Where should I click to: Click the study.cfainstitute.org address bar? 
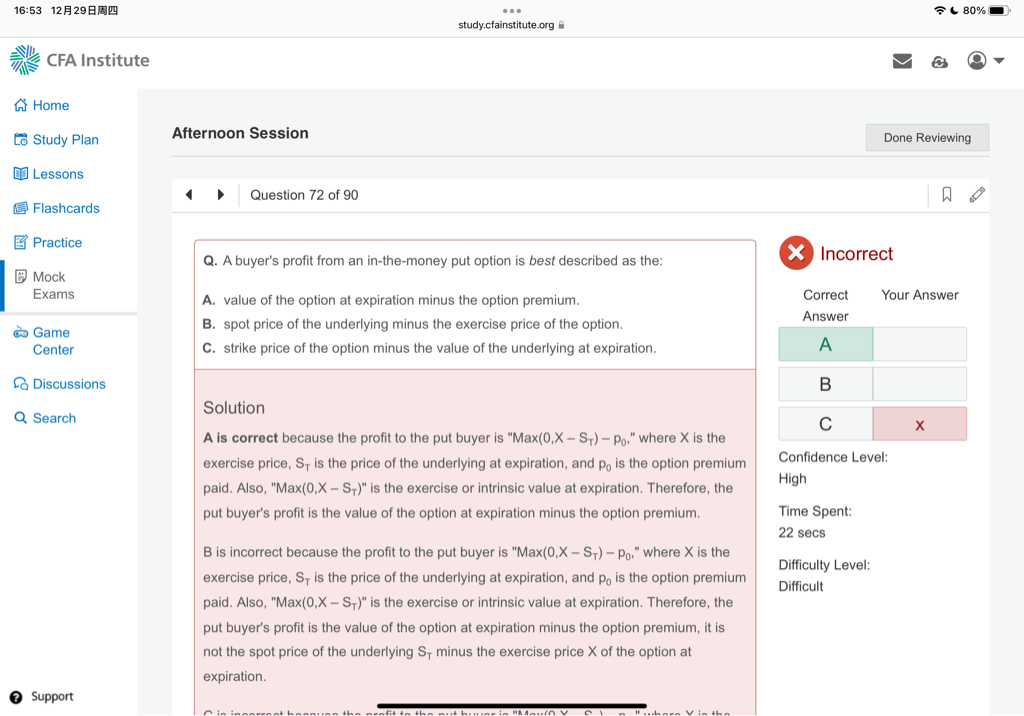(511, 25)
